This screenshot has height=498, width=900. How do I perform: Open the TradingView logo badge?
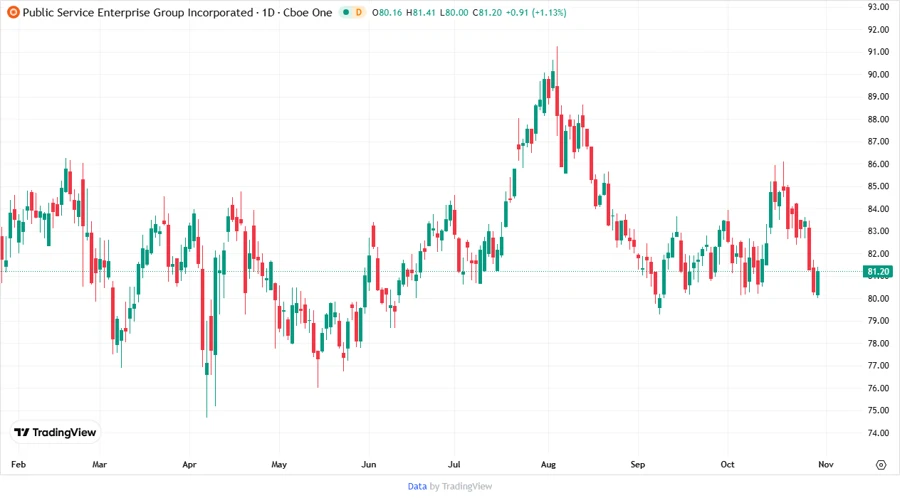(55, 433)
